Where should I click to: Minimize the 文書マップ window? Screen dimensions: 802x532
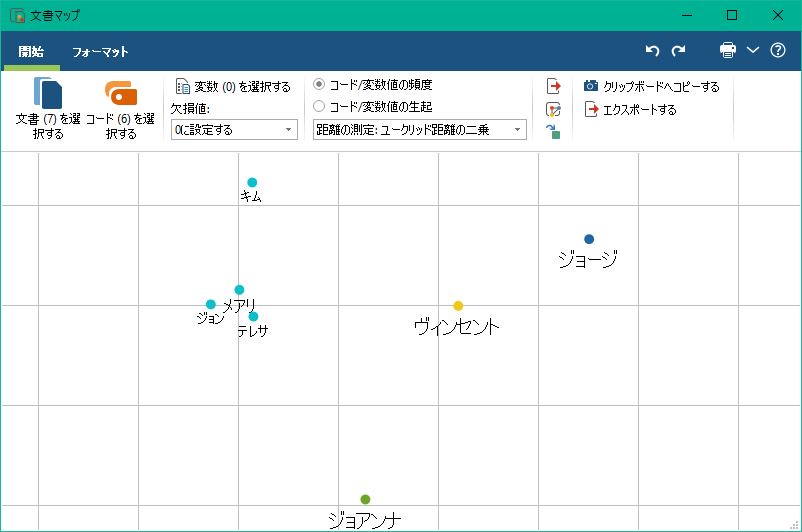point(687,15)
